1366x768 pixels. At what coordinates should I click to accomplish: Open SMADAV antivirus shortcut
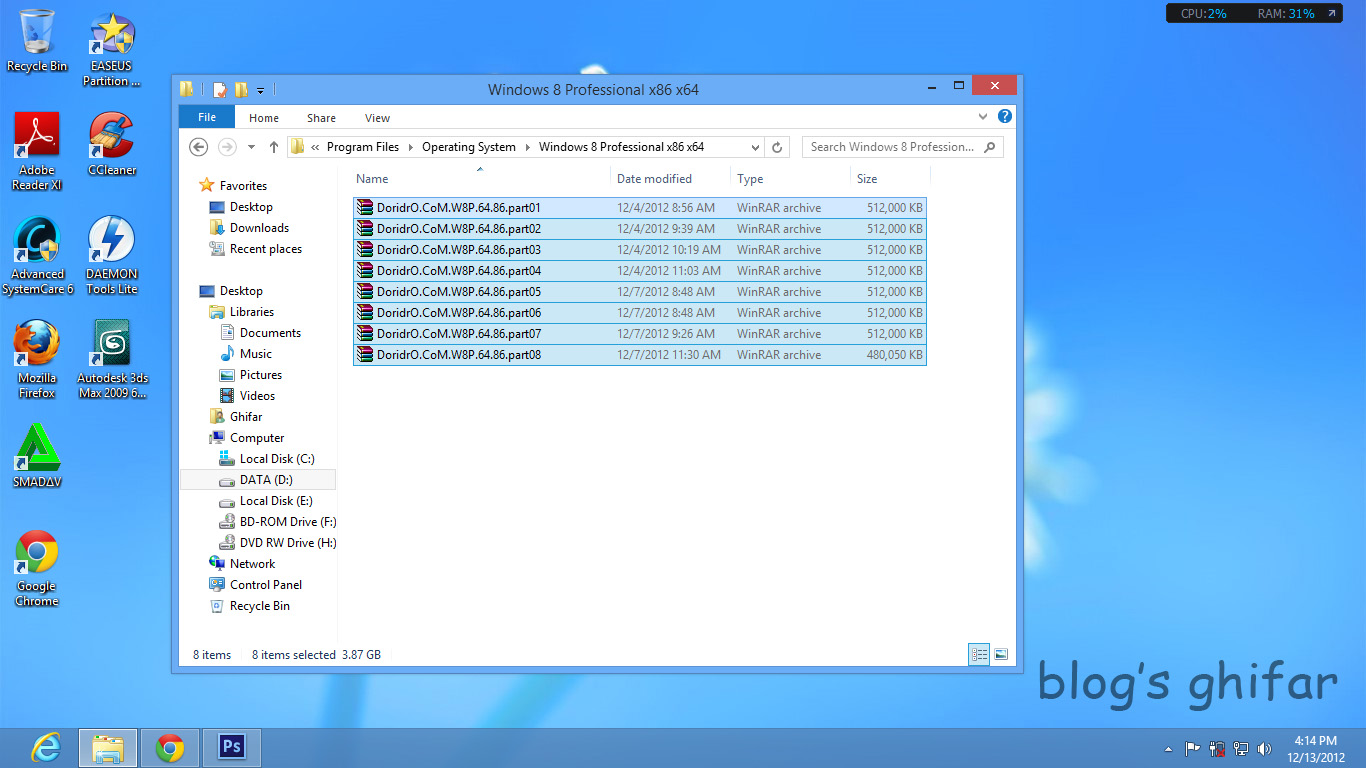tap(37, 455)
